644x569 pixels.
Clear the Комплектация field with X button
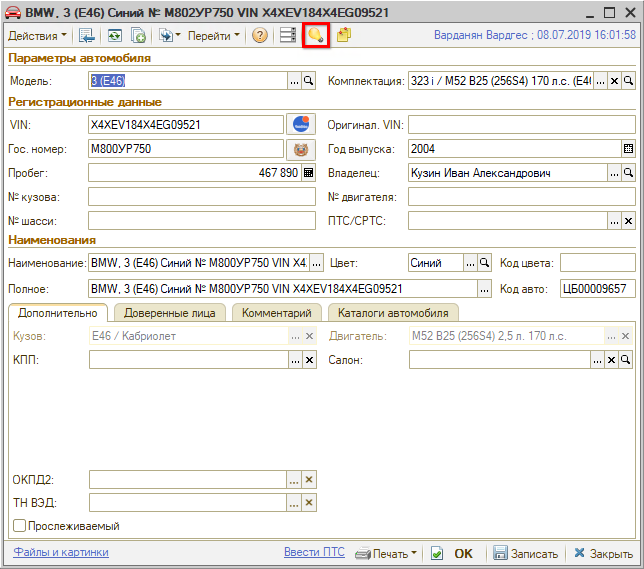[614, 81]
